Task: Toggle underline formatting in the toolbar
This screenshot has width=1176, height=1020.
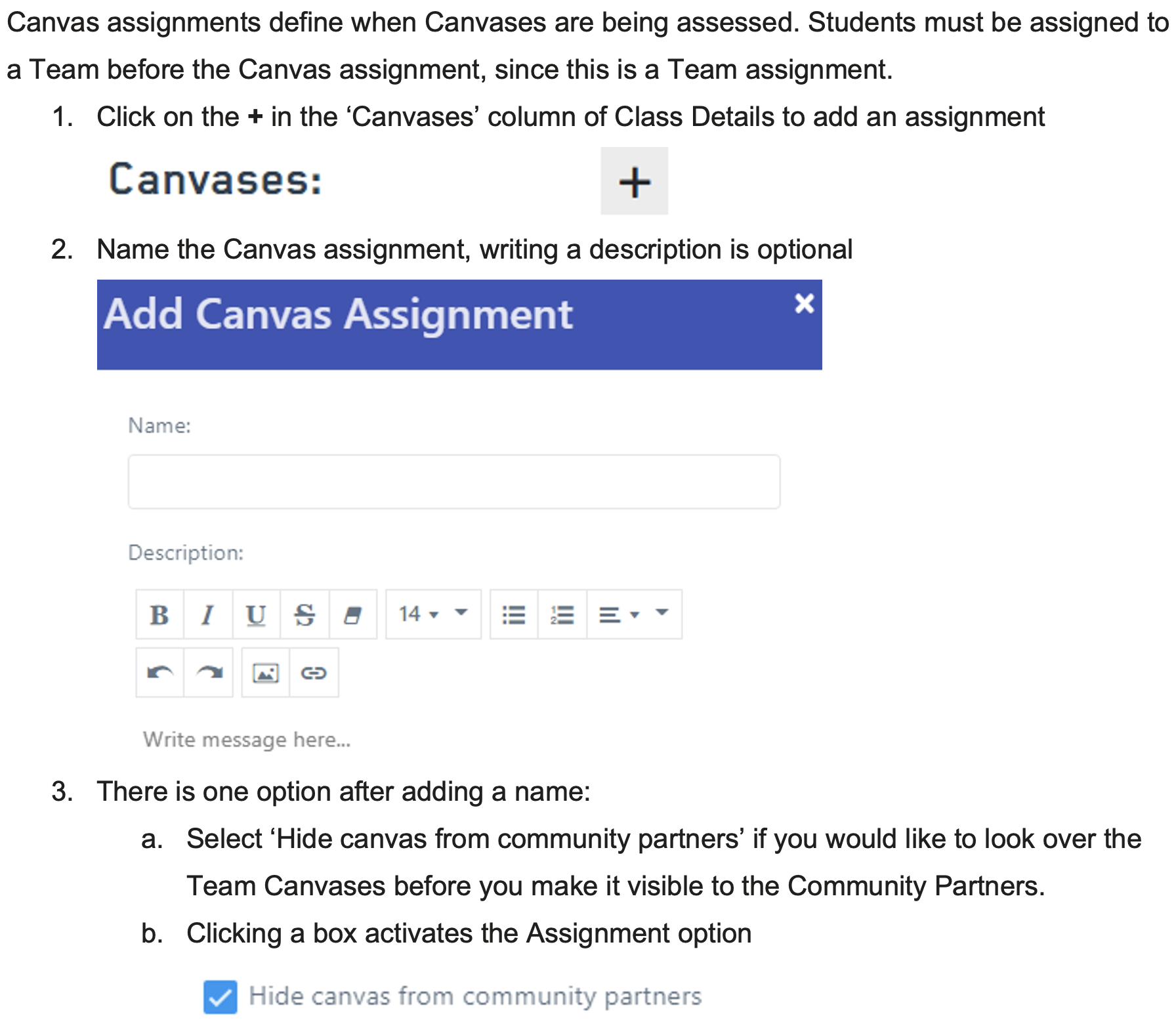Action: (x=256, y=614)
